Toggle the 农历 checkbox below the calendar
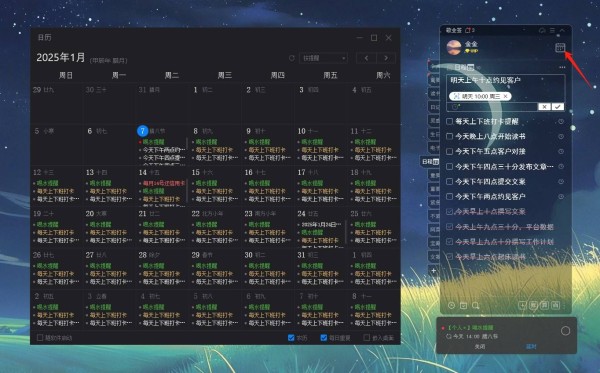 (291, 338)
